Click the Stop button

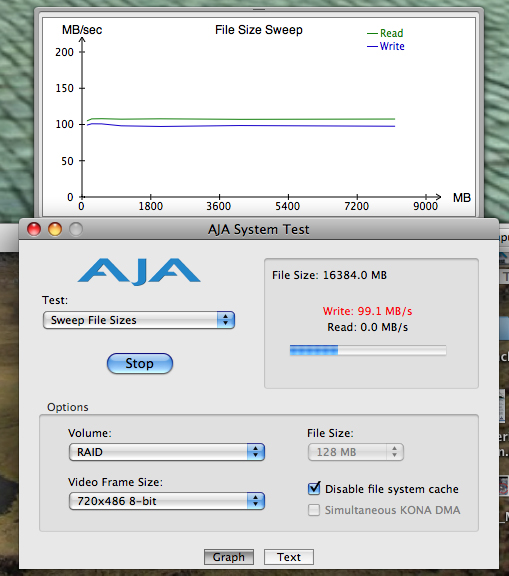pos(140,363)
